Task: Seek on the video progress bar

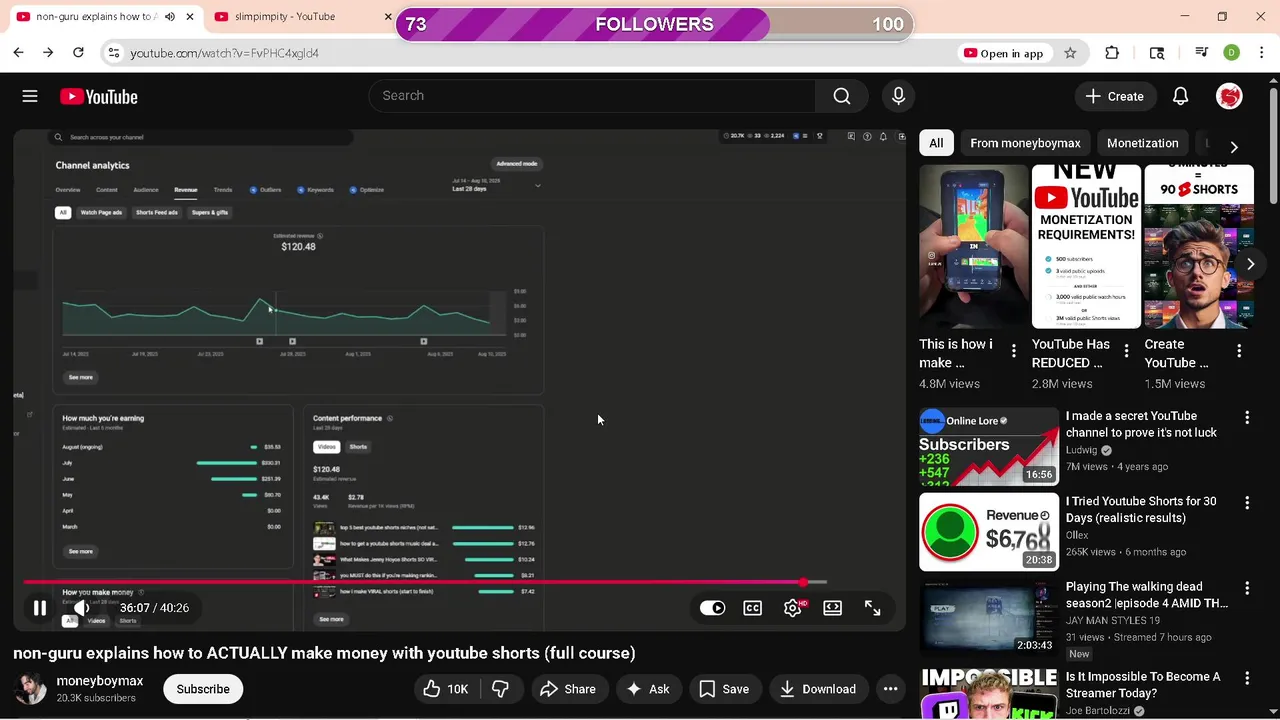Action: click(425, 582)
